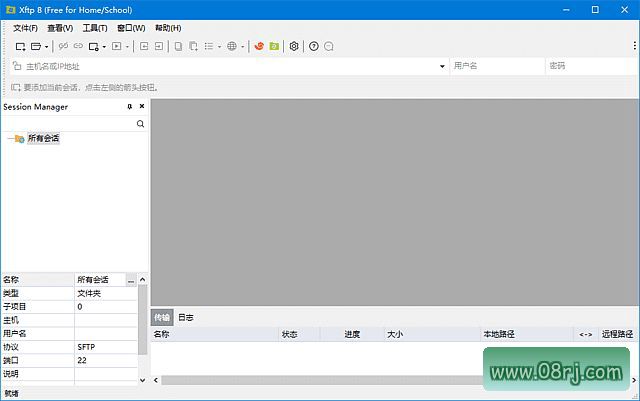This screenshot has width=640, height=401.
Task: Click the SFTP protocol value cell
Action: point(105,347)
